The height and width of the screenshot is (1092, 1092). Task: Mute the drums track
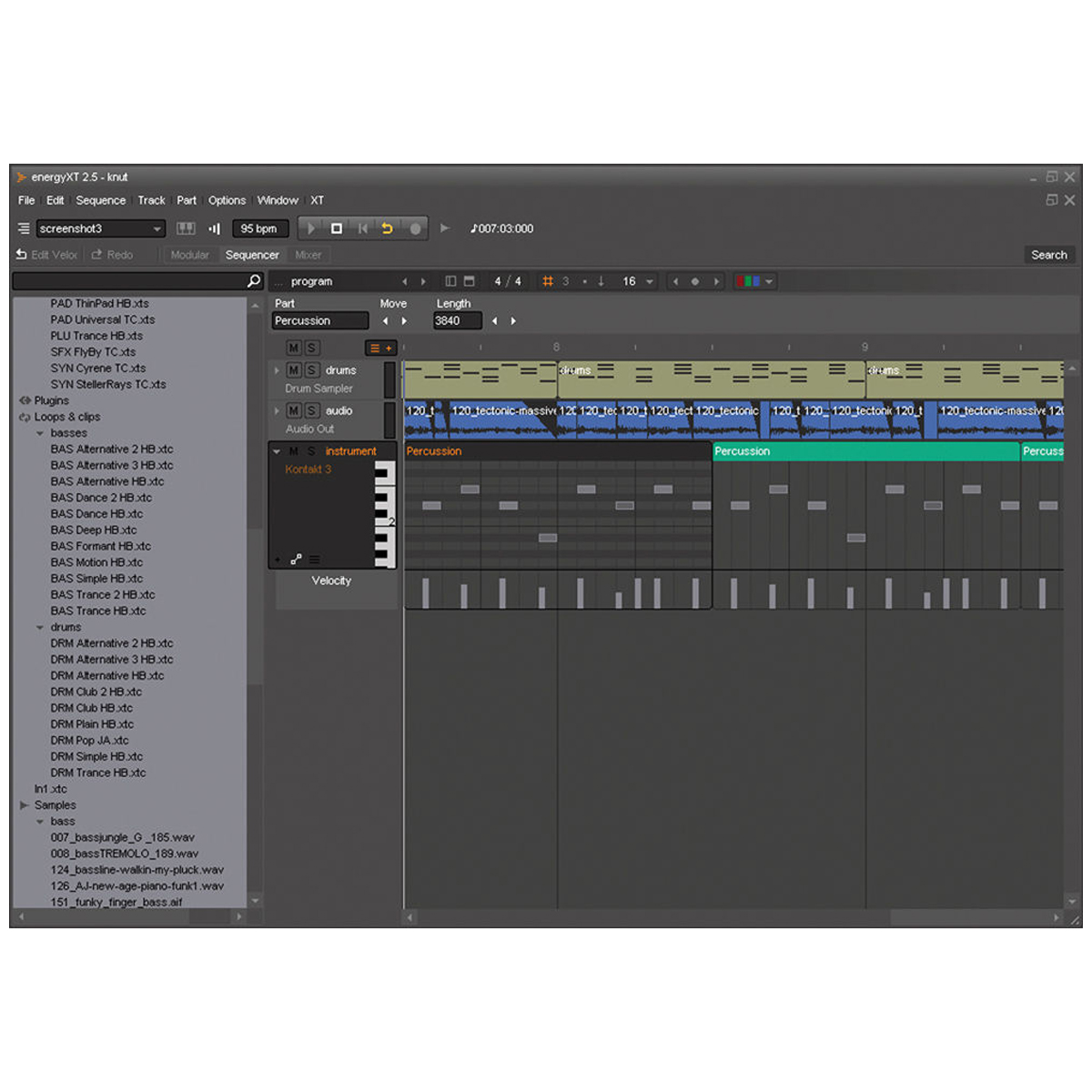(293, 370)
